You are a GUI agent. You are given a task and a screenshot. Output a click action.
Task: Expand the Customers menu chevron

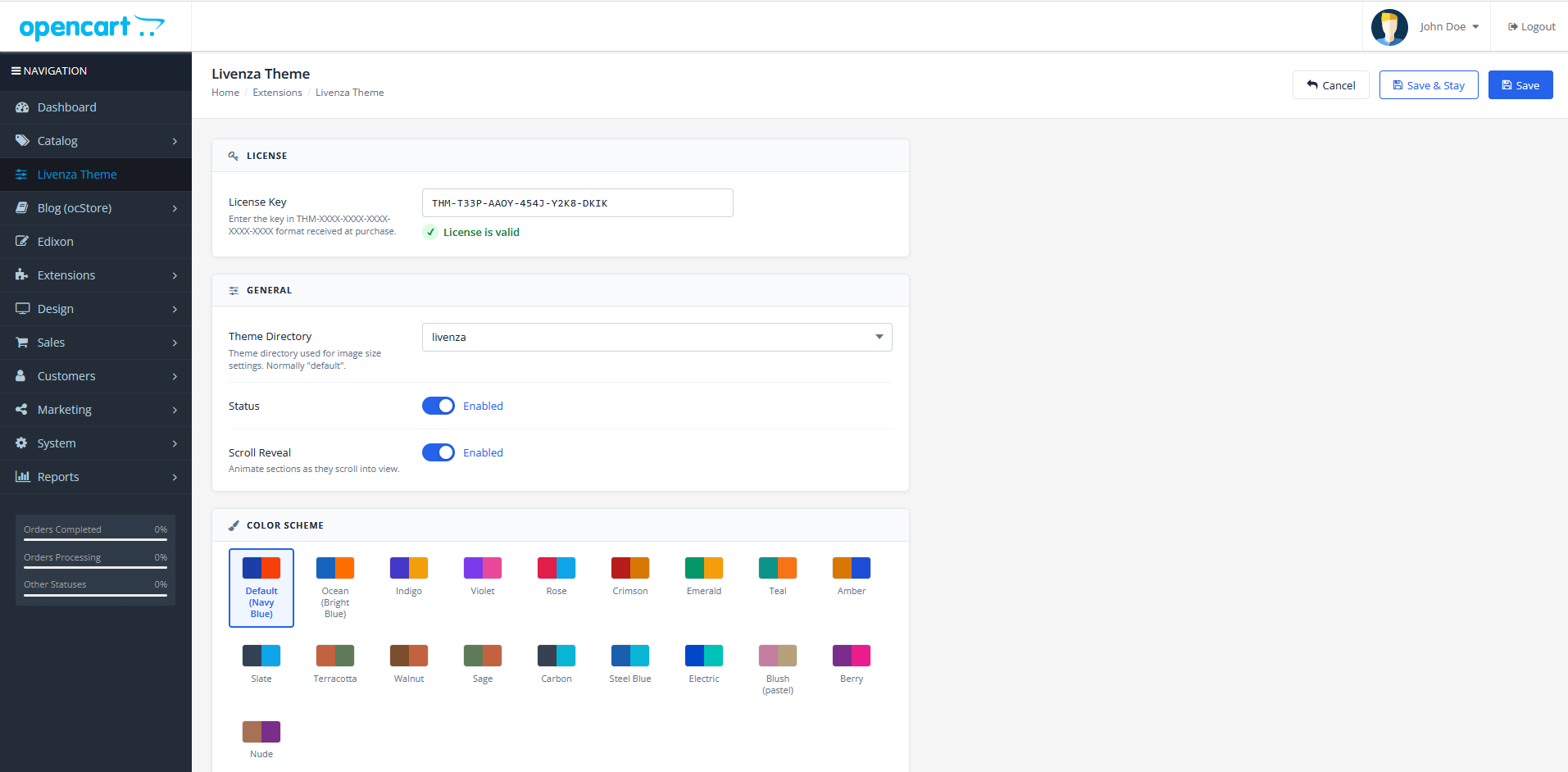175,376
